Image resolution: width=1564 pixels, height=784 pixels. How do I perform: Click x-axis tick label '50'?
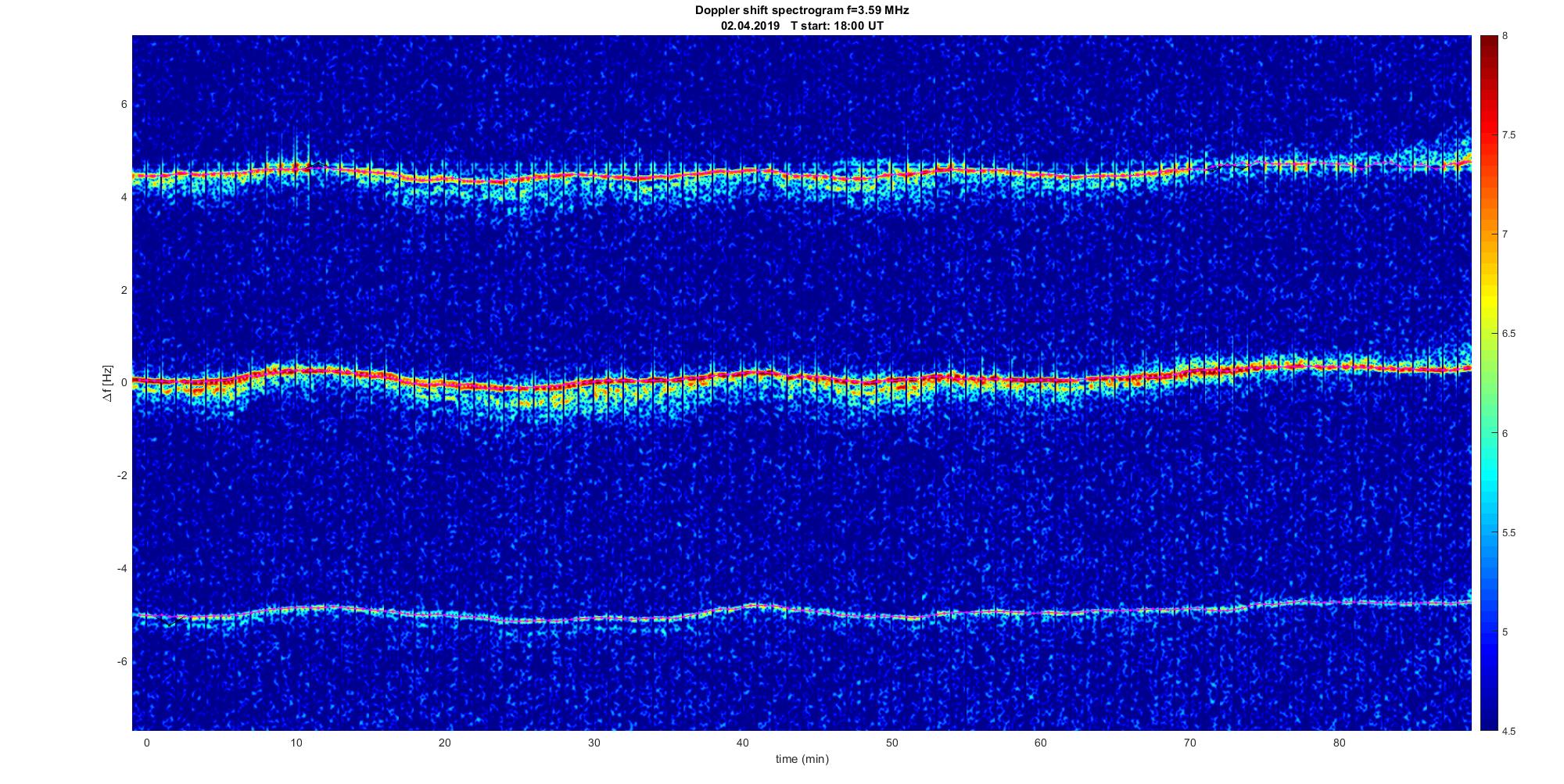tap(891, 743)
